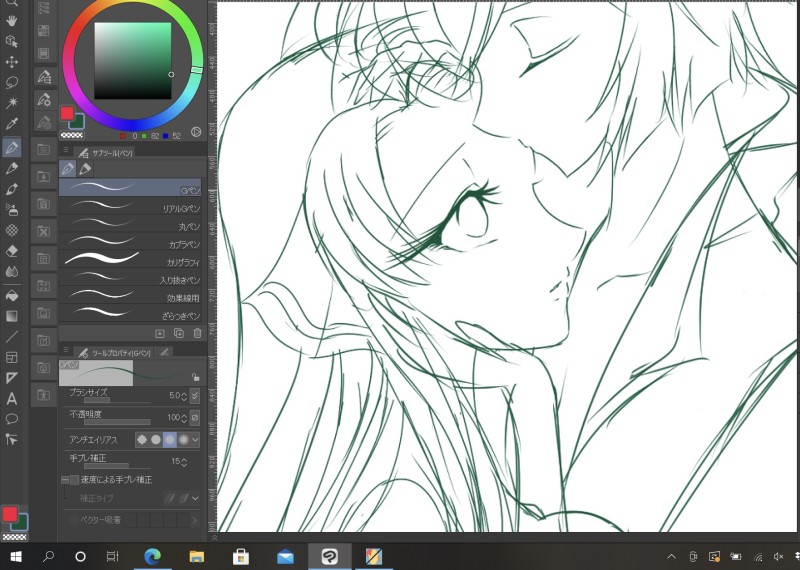The image size is (800, 570).
Task: Select the Eyedropper tool
Action: [x=12, y=124]
